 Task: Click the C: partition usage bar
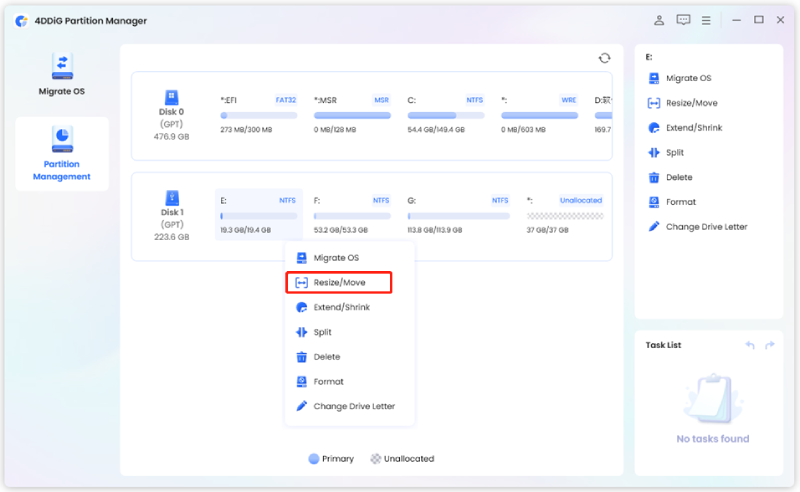(x=446, y=115)
